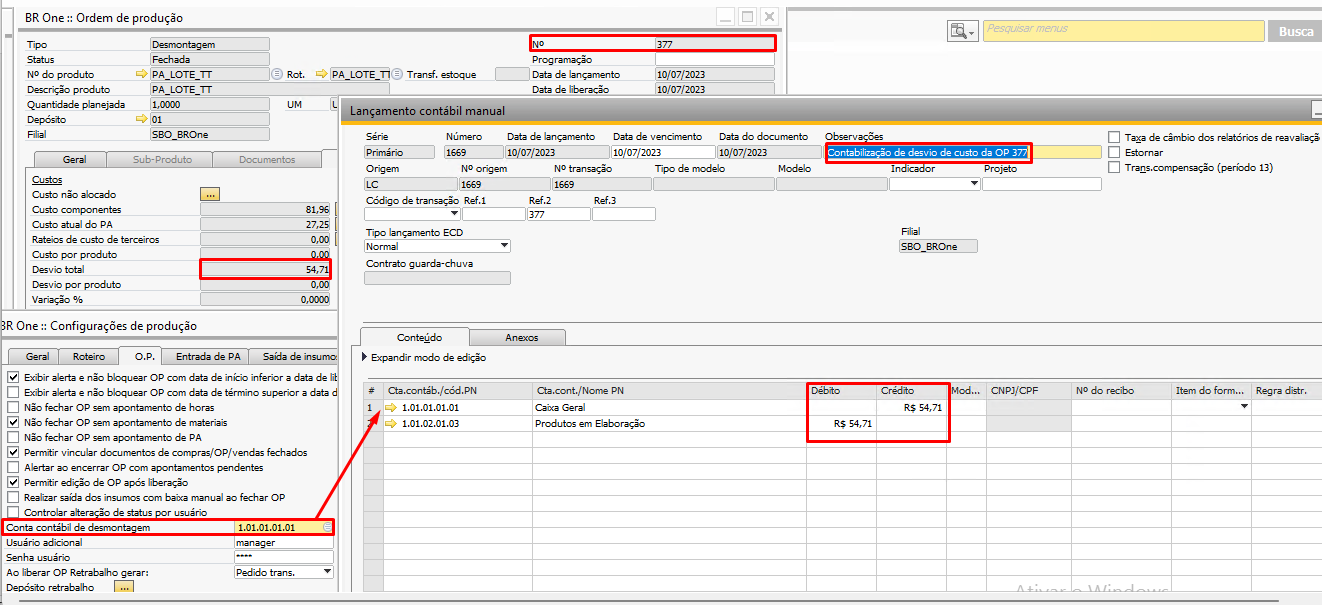This screenshot has width=1322, height=605.
Task: Open Ao liberar OP Retrabalho gerar dropdown
Action: tap(327, 572)
